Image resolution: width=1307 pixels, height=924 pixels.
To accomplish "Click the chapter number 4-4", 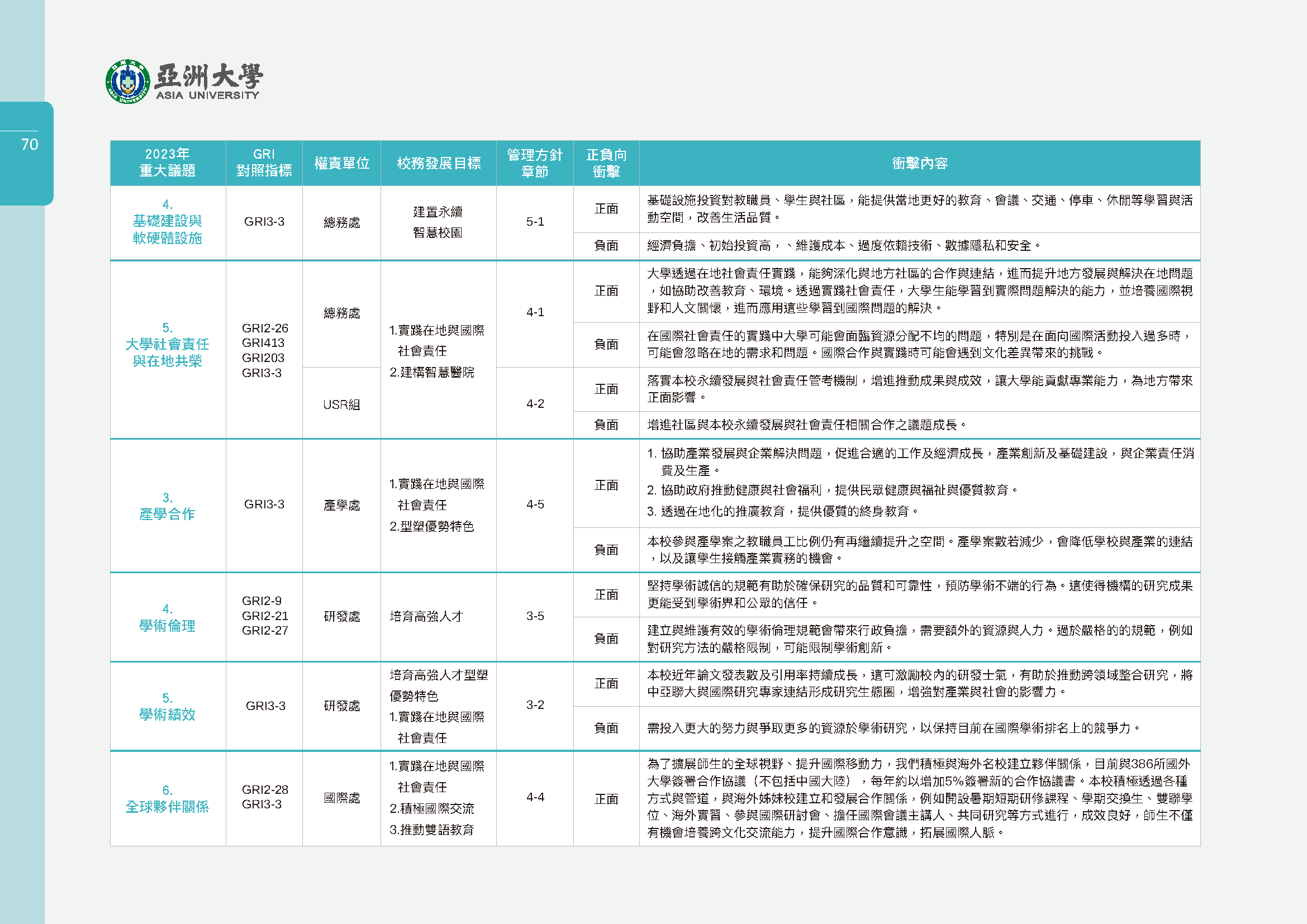I will click(x=535, y=797).
